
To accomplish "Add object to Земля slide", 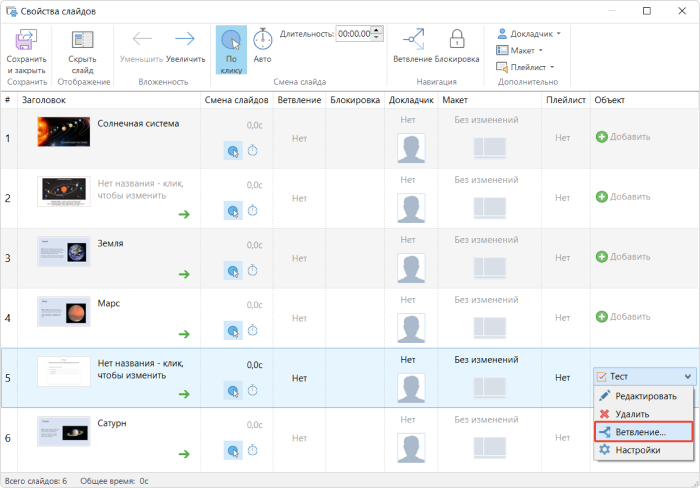I will (x=623, y=257).
